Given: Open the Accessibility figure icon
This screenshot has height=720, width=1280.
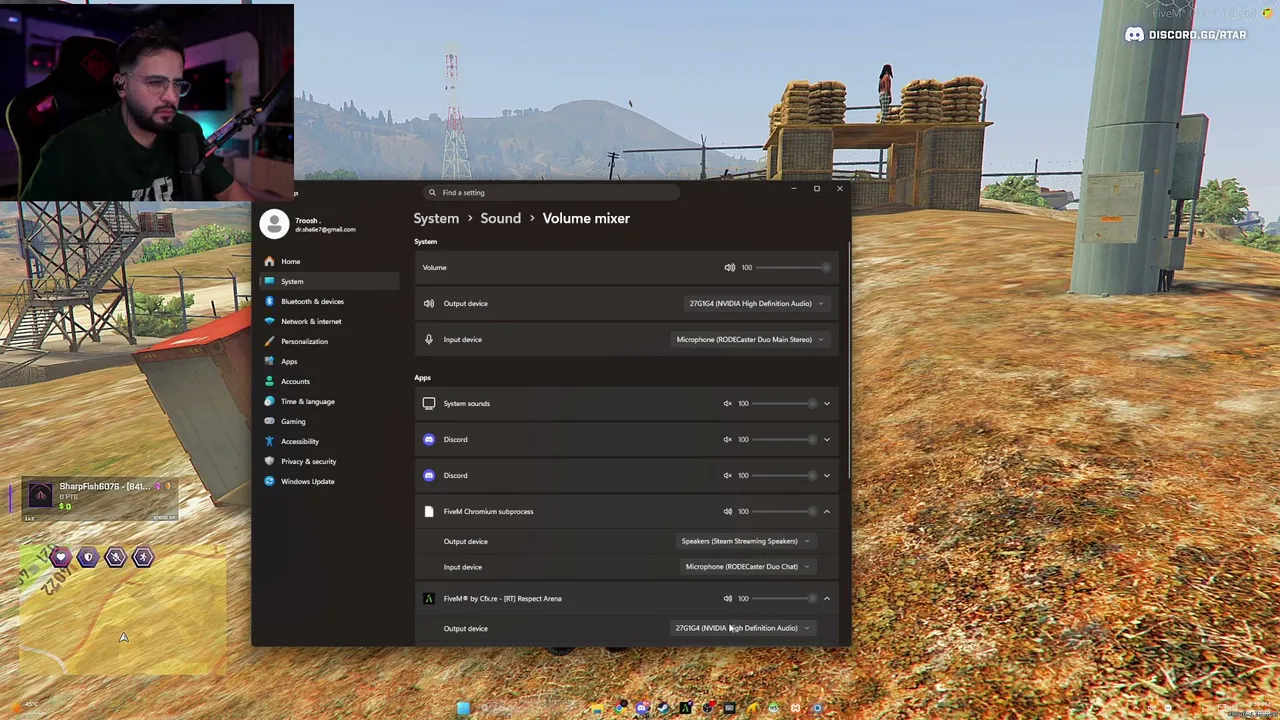Looking at the screenshot, I should point(269,441).
